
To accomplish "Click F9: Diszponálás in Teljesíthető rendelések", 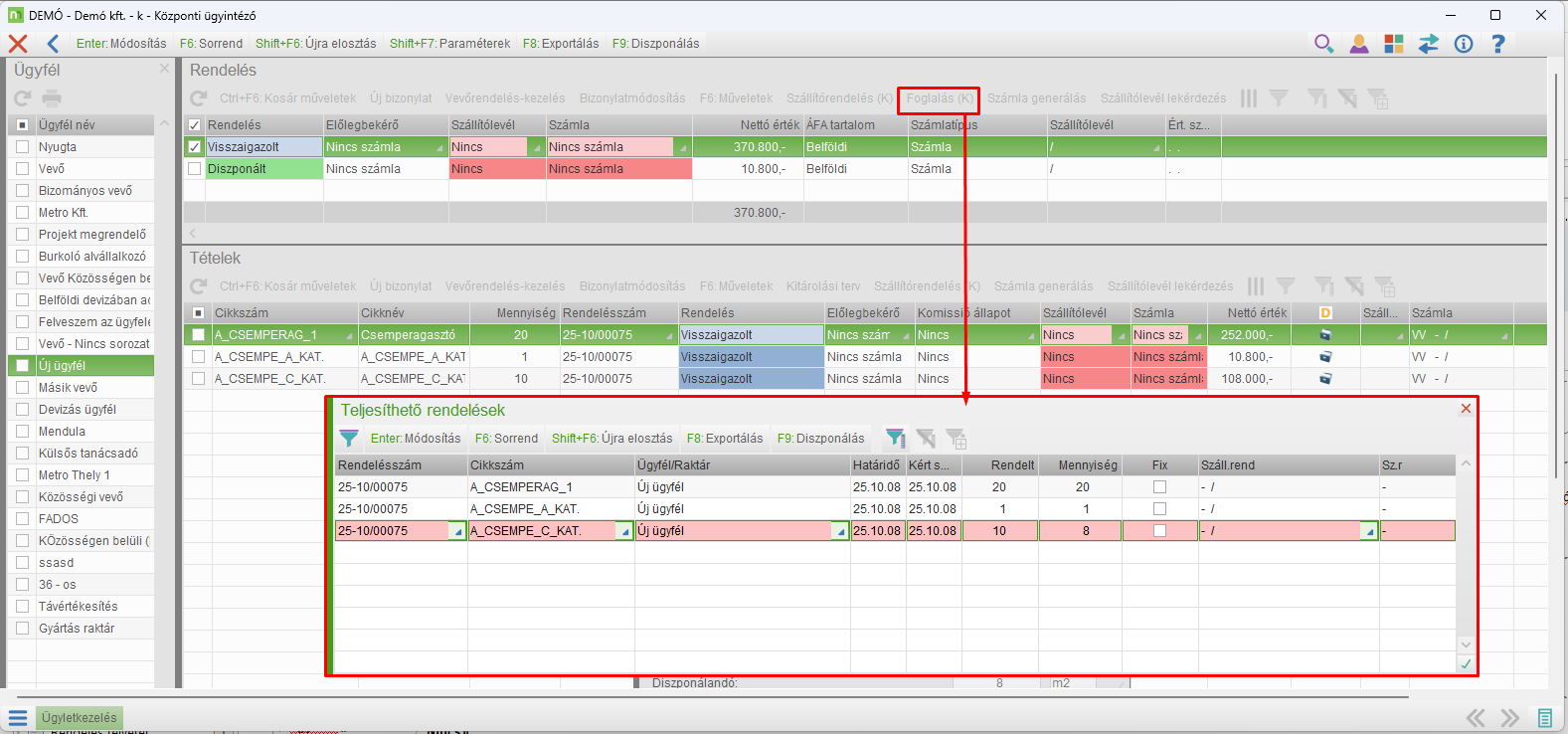I will pyautogui.click(x=821, y=439).
